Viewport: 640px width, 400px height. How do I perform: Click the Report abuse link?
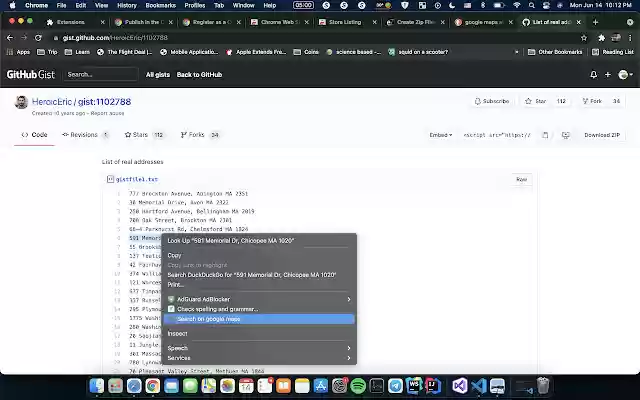coord(107,113)
